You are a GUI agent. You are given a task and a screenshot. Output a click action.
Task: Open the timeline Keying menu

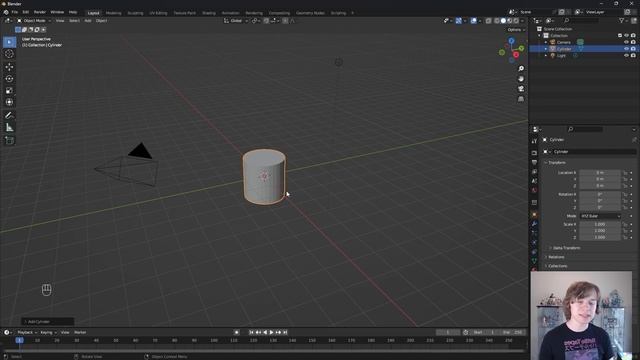coord(48,332)
